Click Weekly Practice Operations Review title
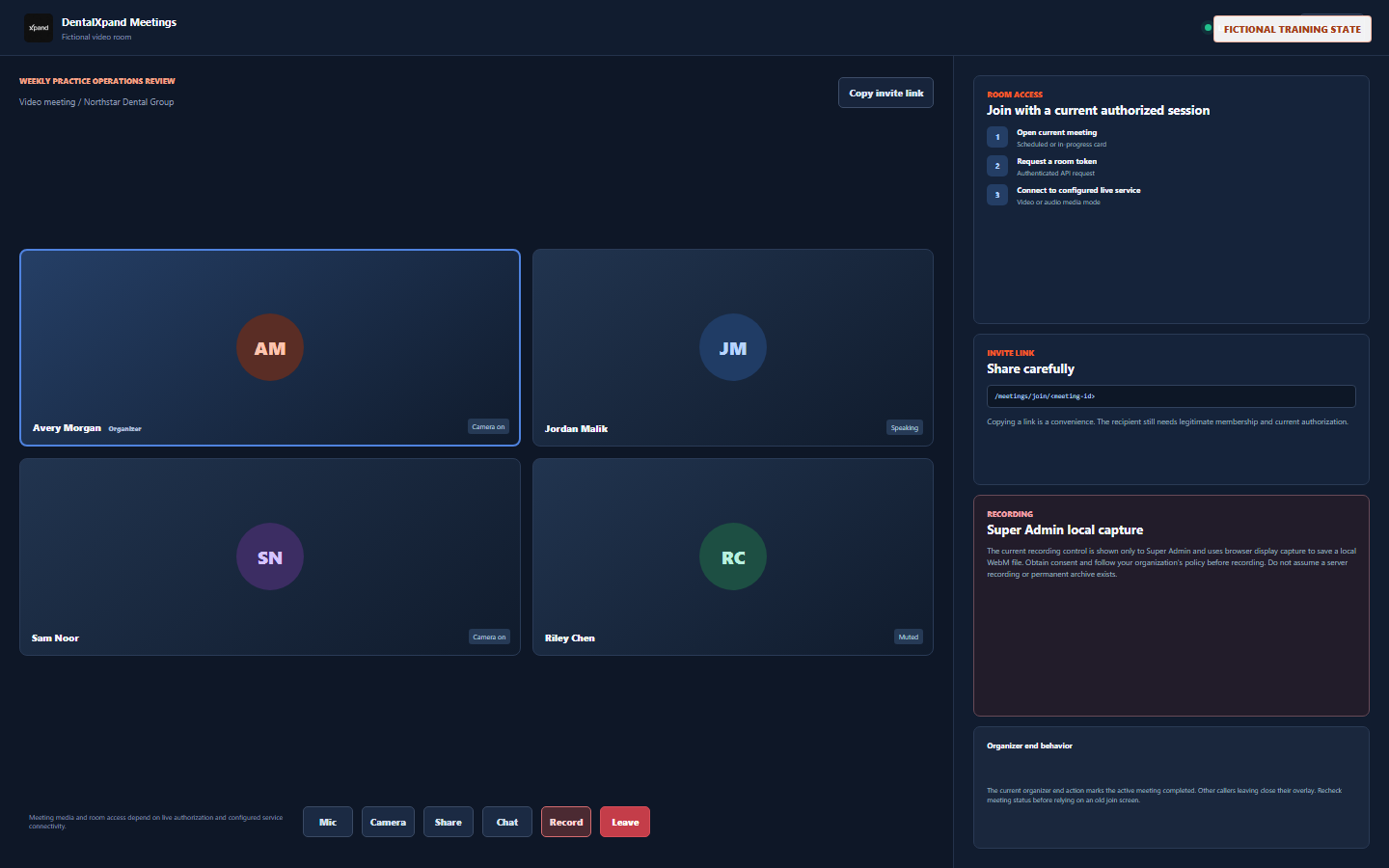This screenshot has height=868, width=1389. [x=97, y=81]
